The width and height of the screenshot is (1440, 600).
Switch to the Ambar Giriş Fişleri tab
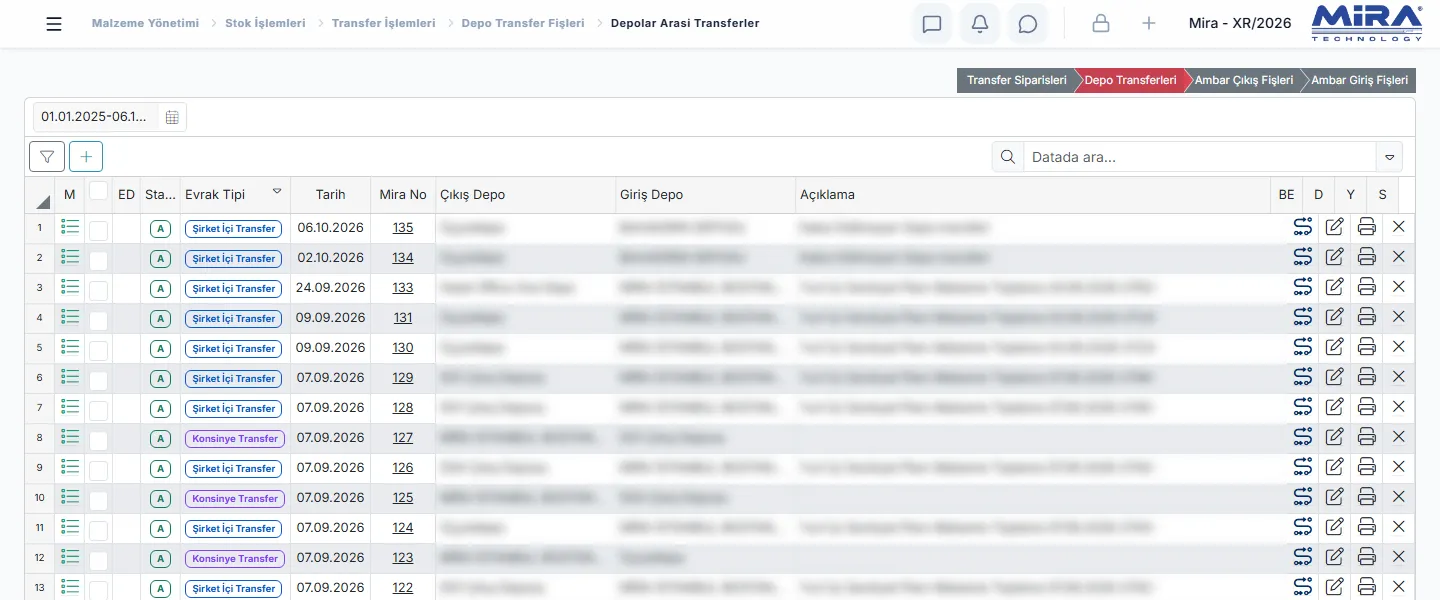pyautogui.click(x=1359, y=80)
